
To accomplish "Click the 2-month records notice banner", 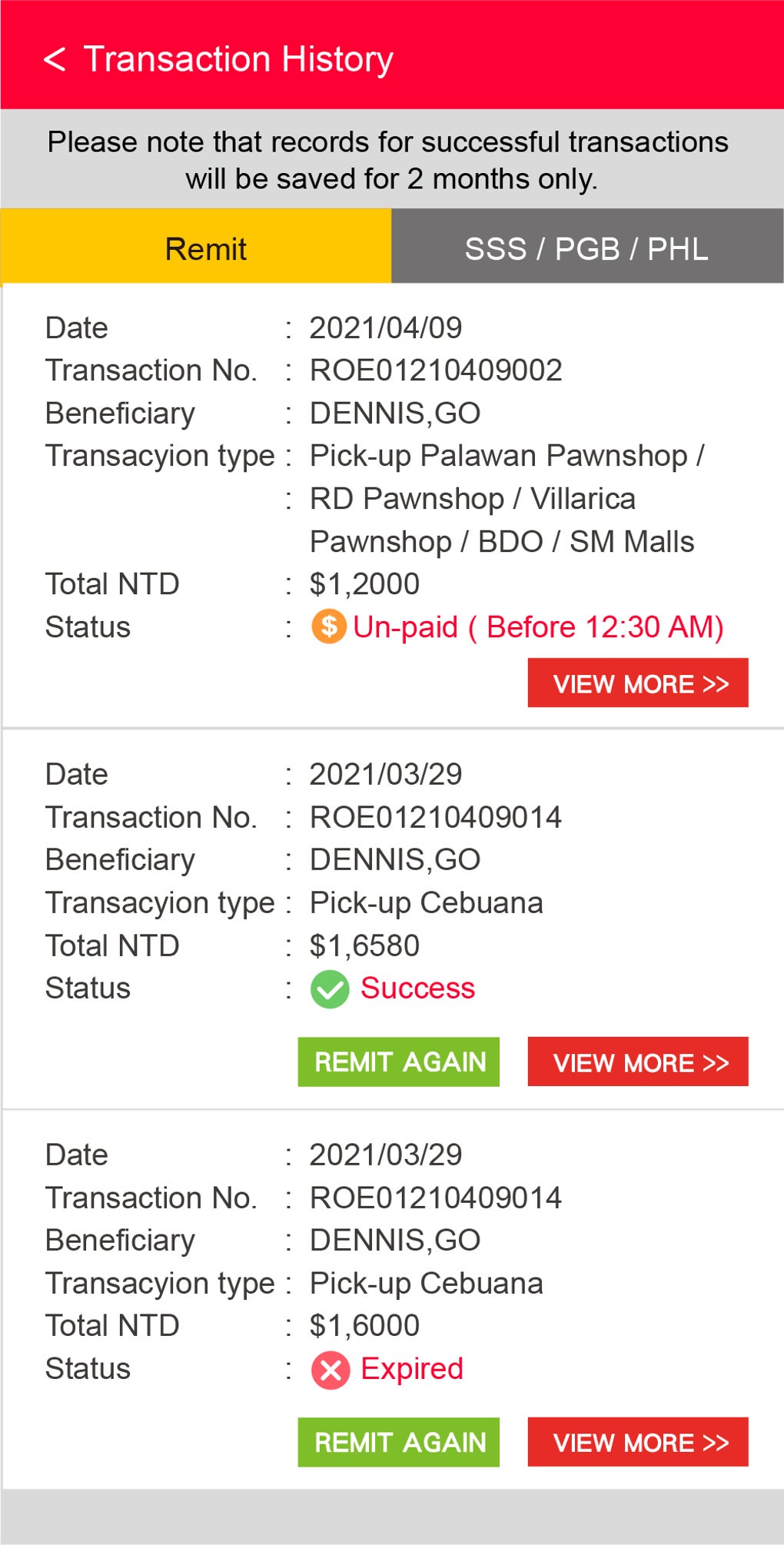I will pos(388,160).
